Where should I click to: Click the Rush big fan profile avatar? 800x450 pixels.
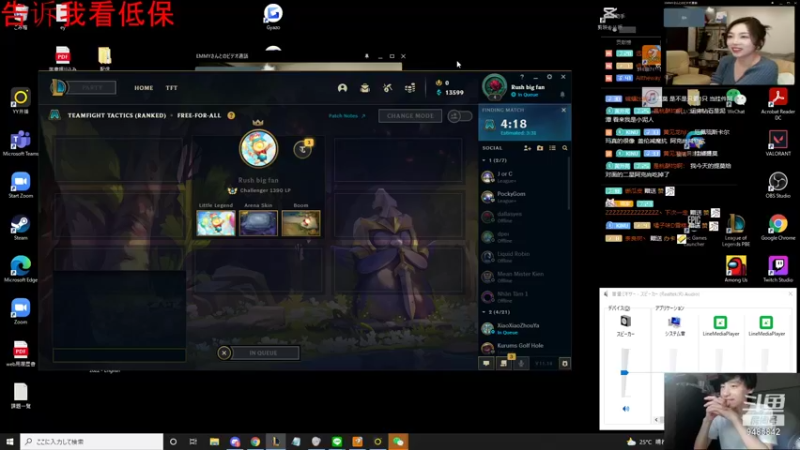494,87
